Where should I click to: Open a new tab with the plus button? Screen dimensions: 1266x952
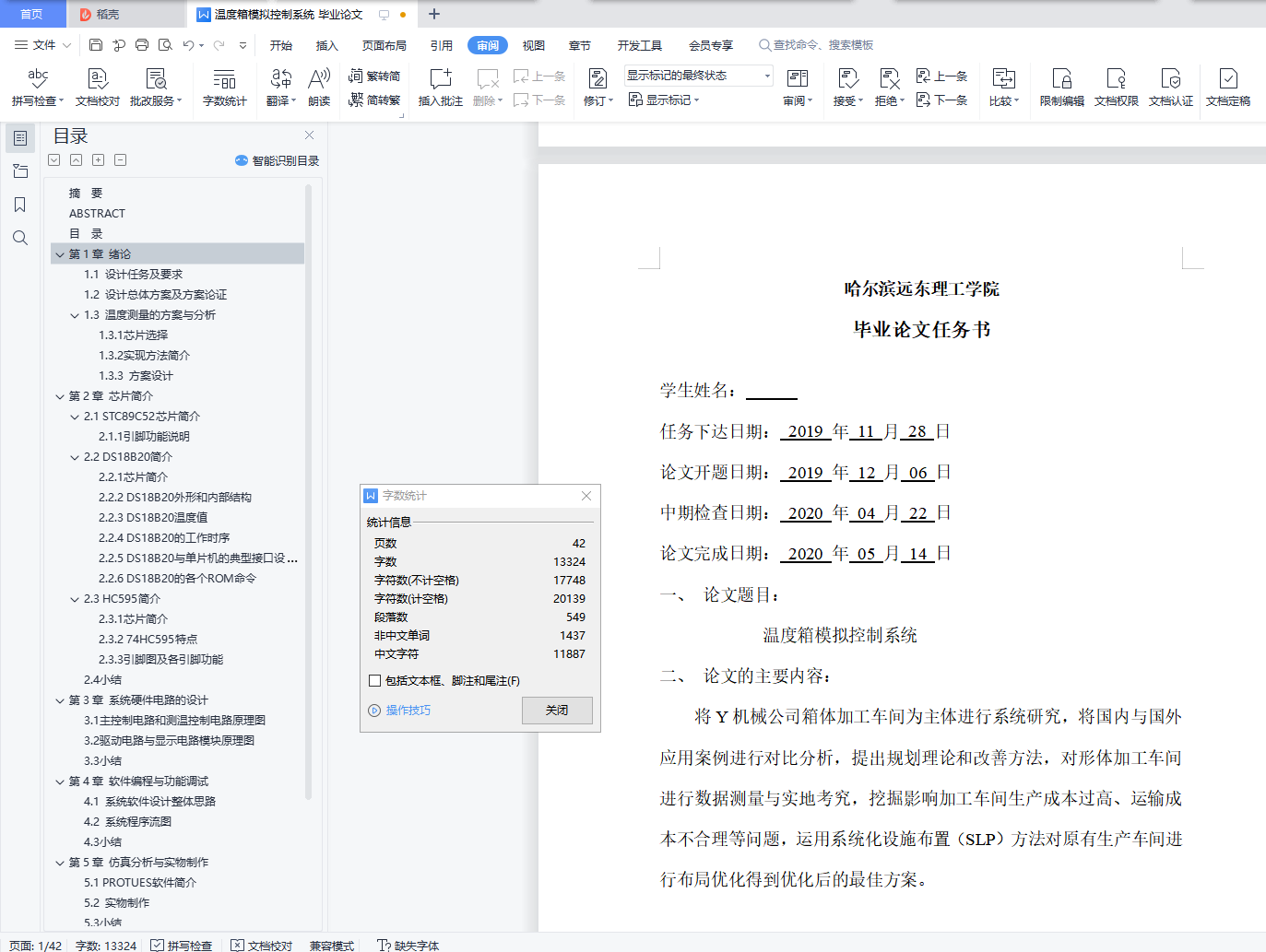(x=434, y=14)
